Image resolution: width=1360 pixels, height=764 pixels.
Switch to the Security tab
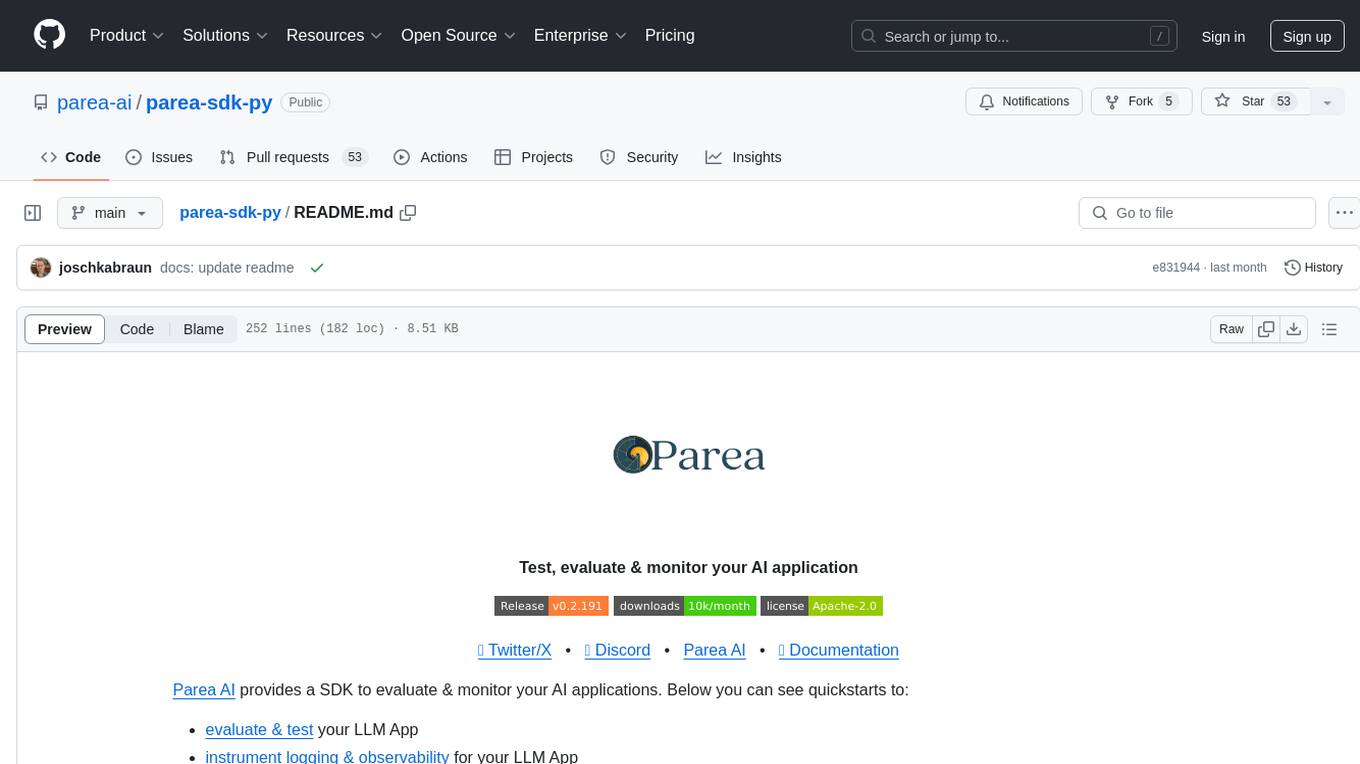point(639,157)
